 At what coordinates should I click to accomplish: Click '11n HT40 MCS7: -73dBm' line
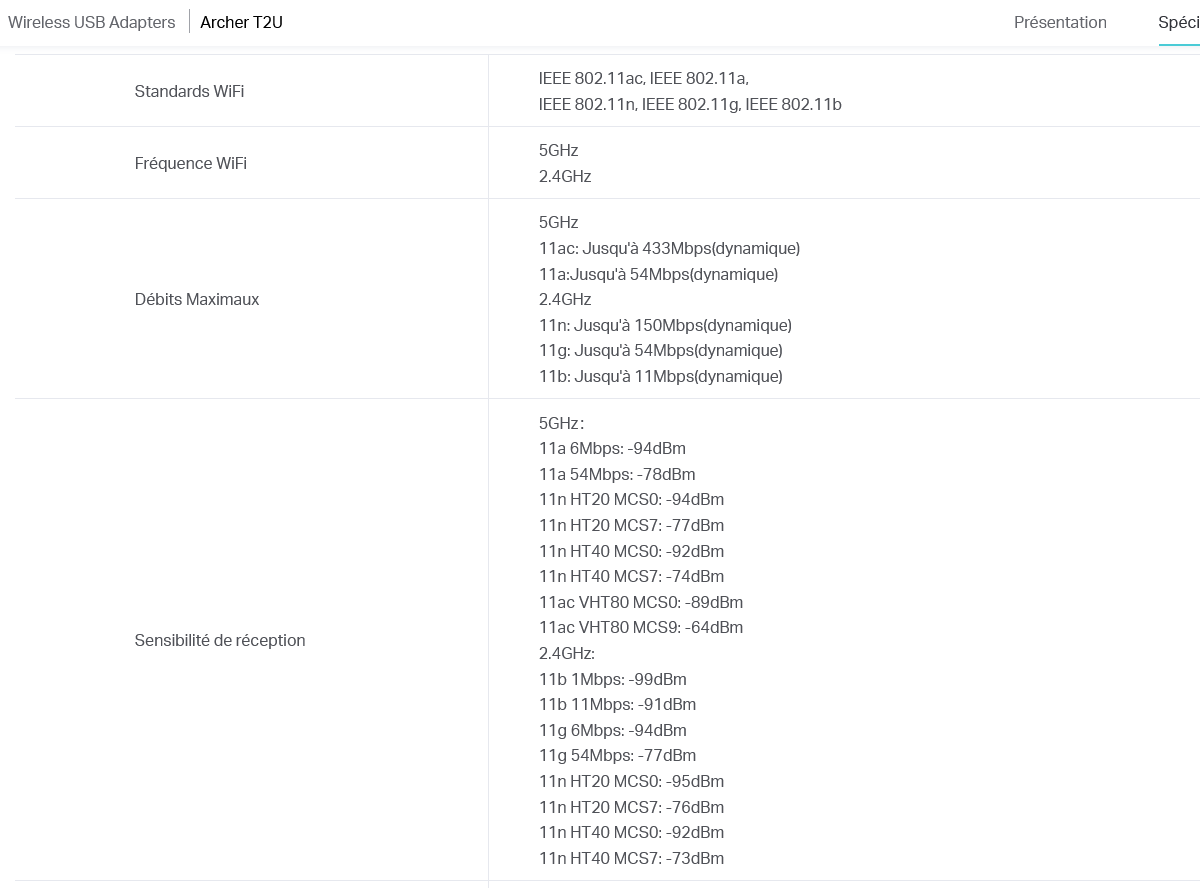pos(631,858)
